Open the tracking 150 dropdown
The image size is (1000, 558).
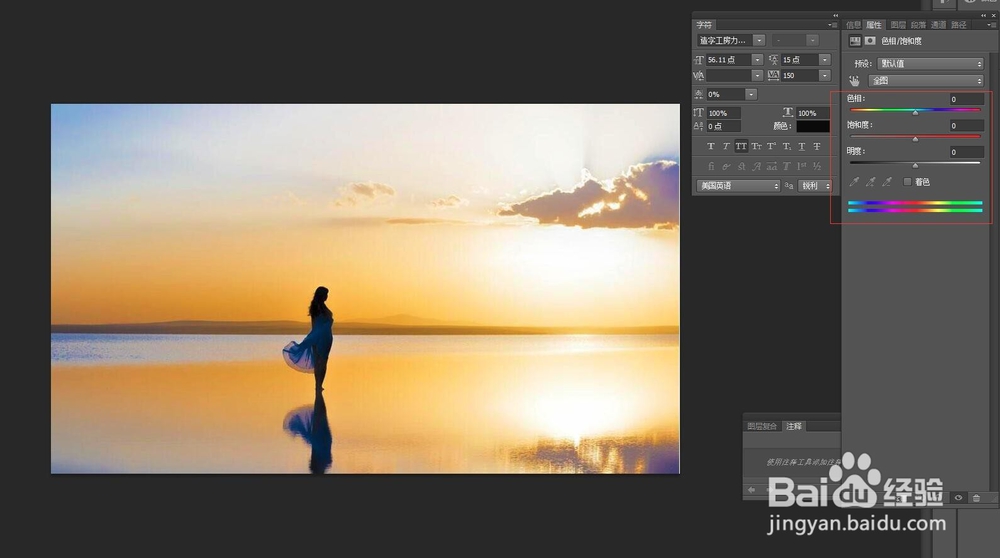tap(825, 76)
